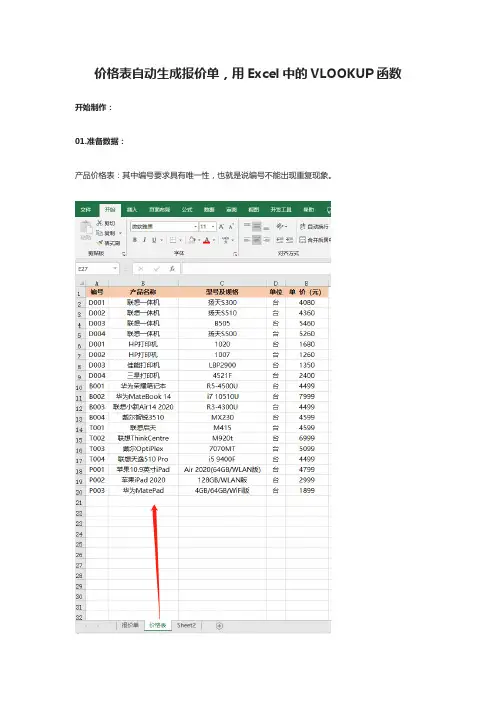Click the align left icon
This screenshot has width=496, height=702.
pyautogui.click(x=247, y=240)
